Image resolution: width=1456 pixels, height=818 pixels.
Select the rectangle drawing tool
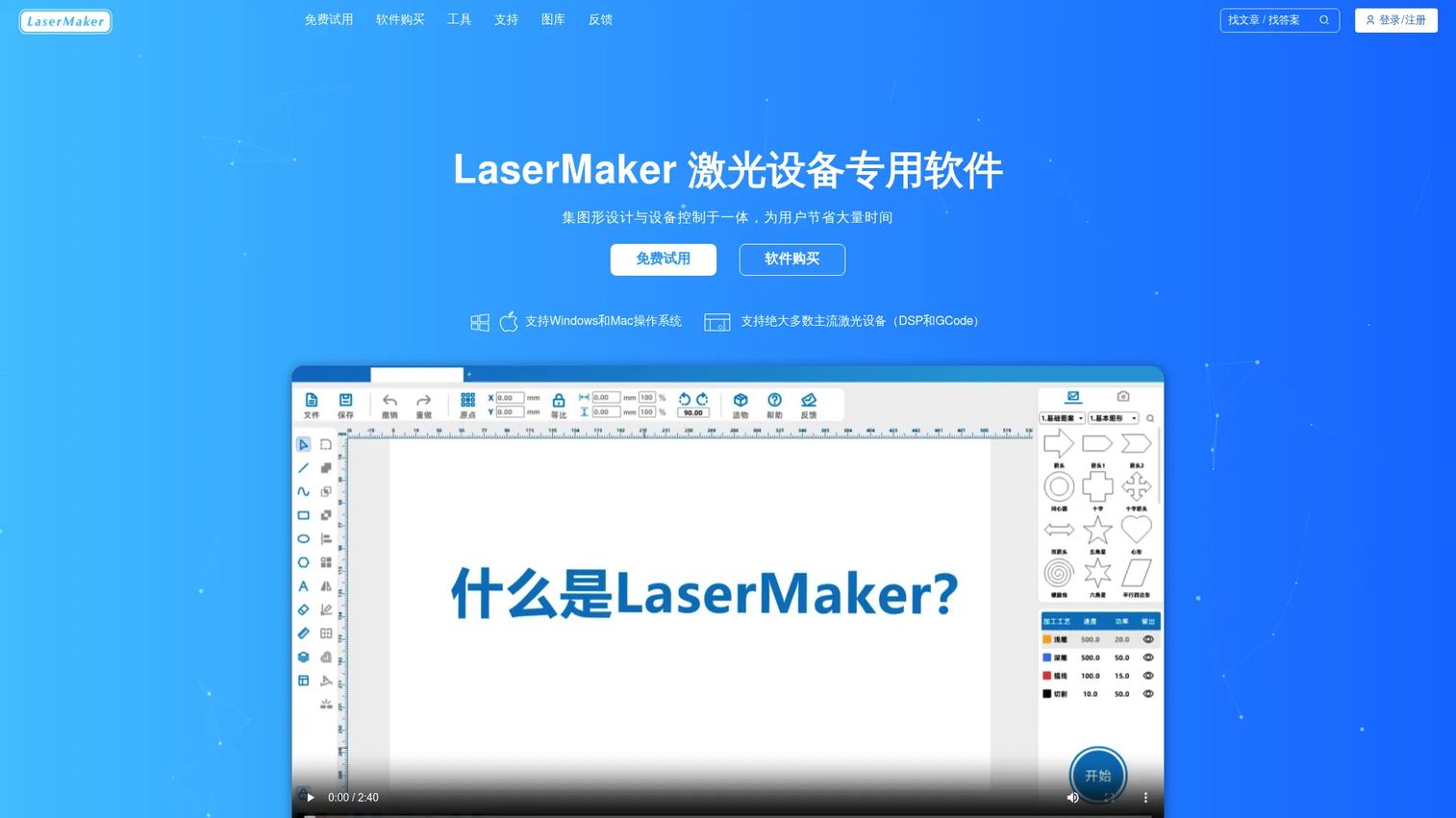(x=303, y=515)
